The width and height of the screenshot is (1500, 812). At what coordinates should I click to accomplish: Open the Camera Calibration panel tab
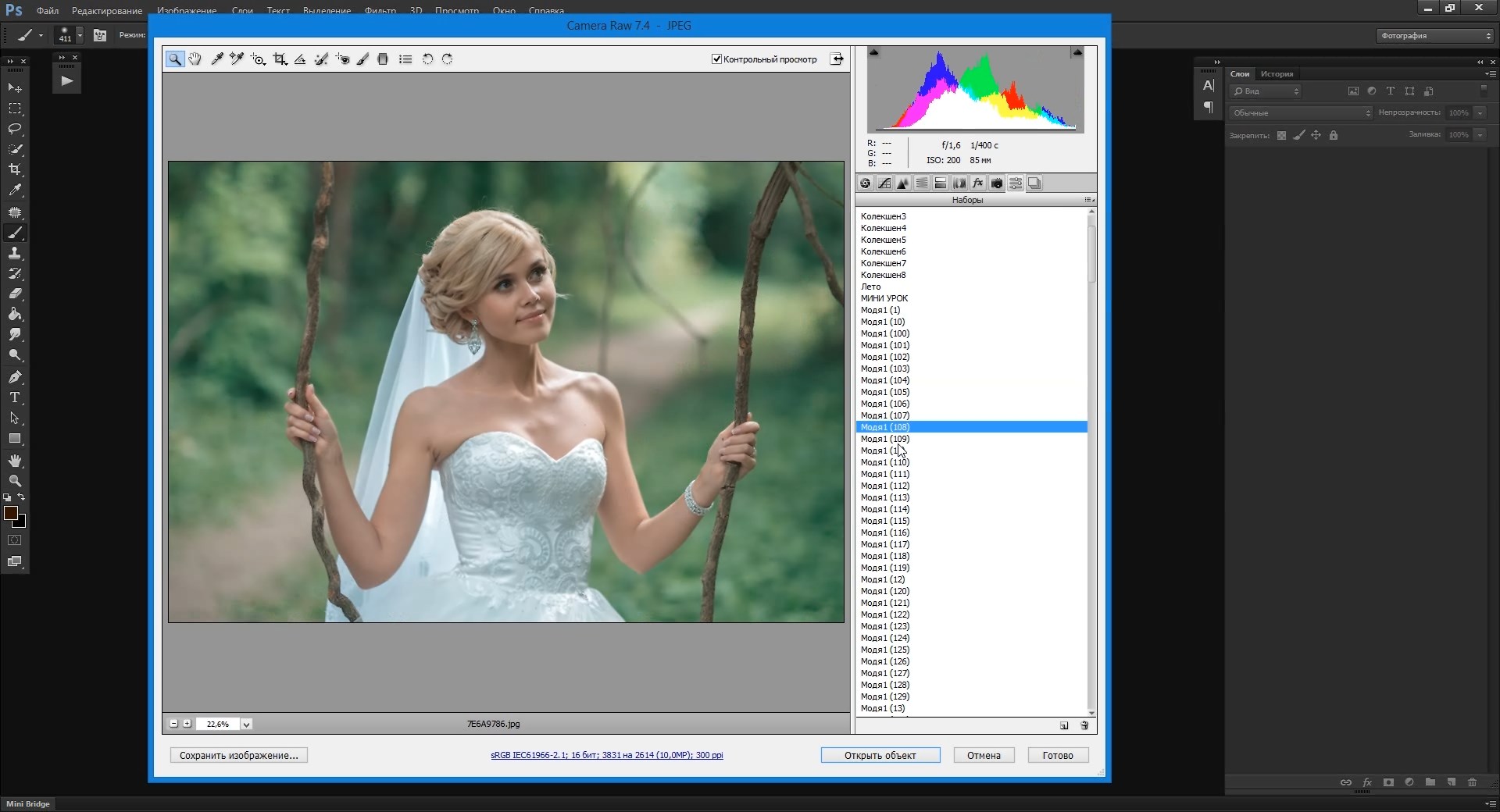coord(997,183)
